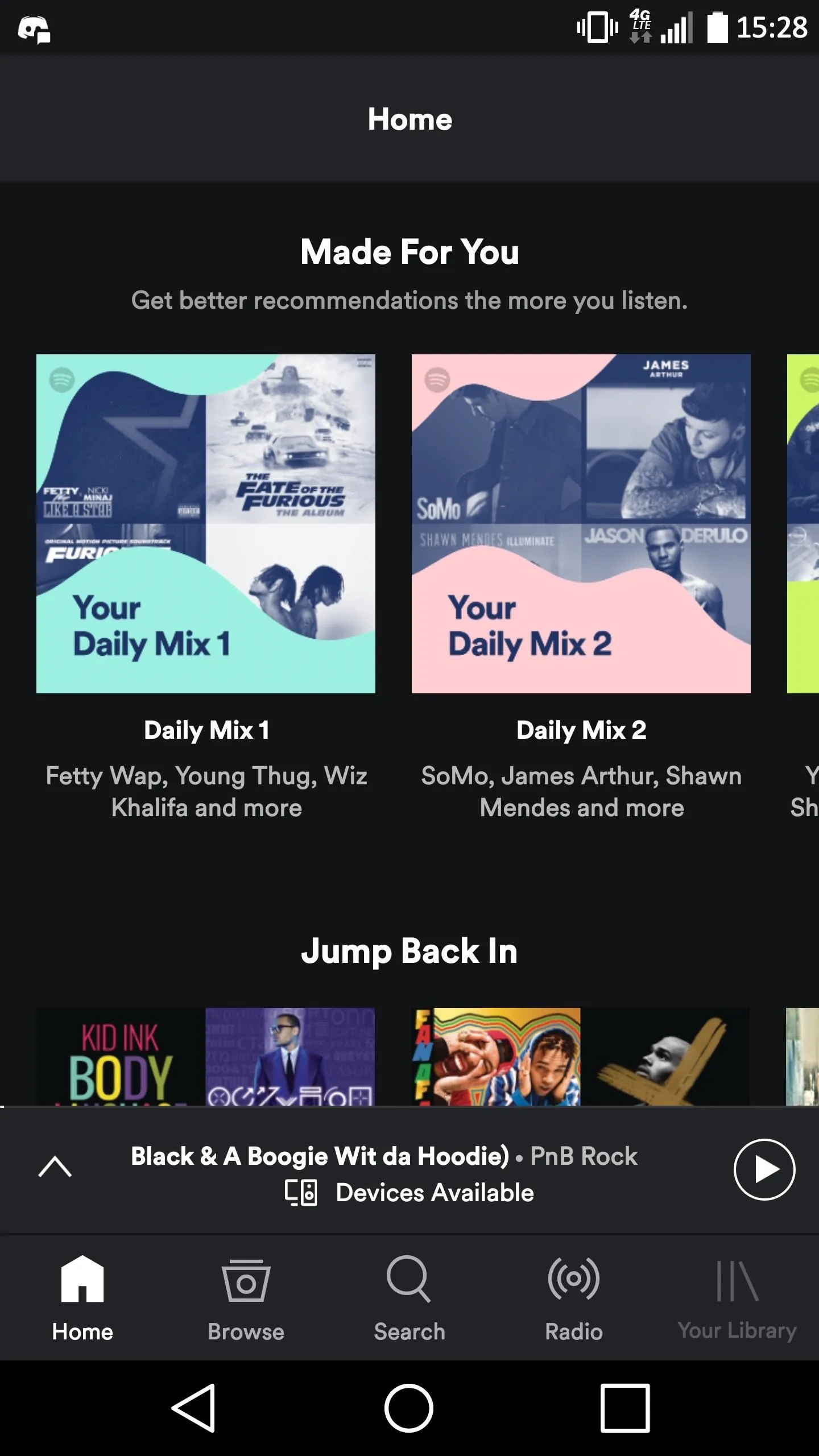Open Your Library icon

tap(737, 1280)
